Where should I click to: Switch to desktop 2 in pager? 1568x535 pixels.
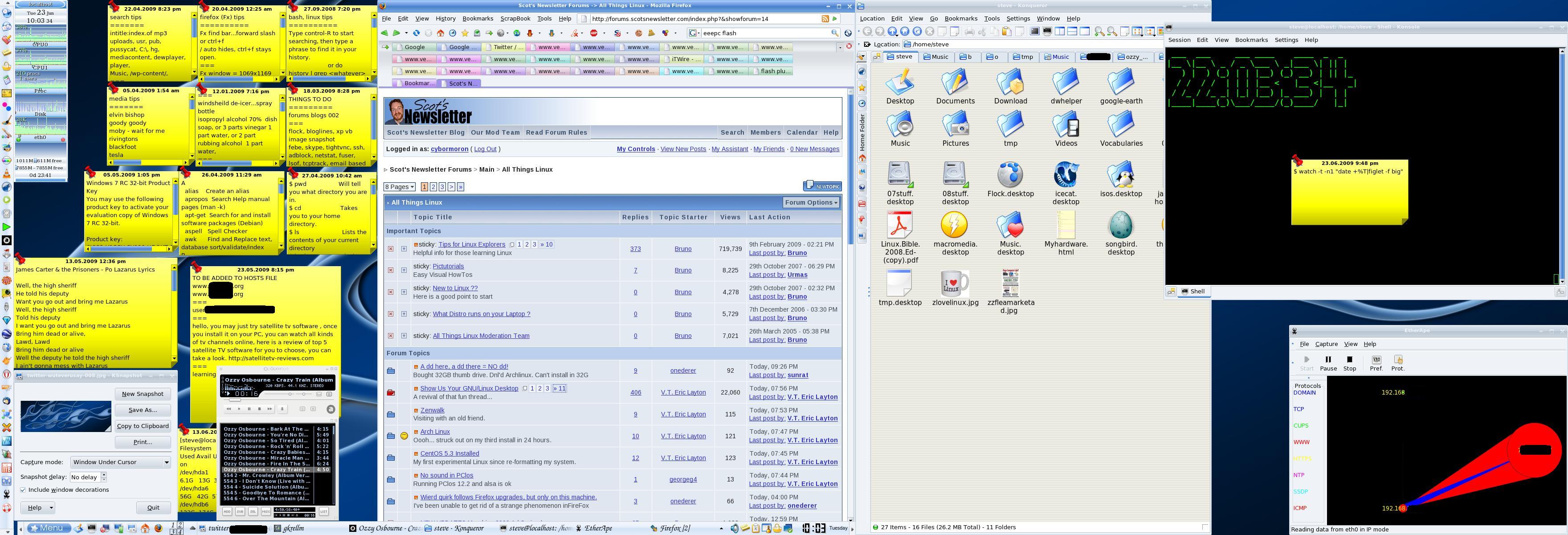pyautogui.click(x=180, y=525)
